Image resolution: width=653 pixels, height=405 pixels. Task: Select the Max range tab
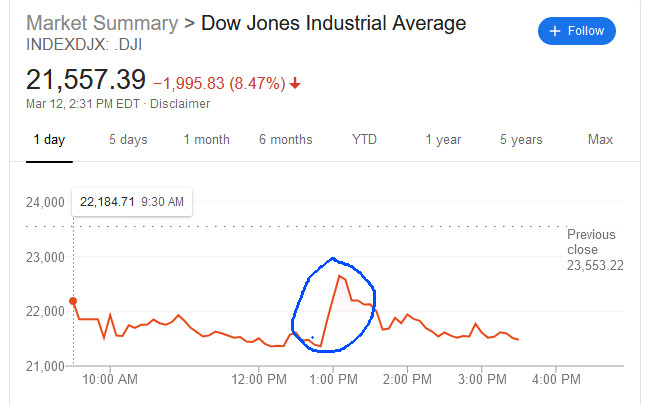[x=600, y=140]
